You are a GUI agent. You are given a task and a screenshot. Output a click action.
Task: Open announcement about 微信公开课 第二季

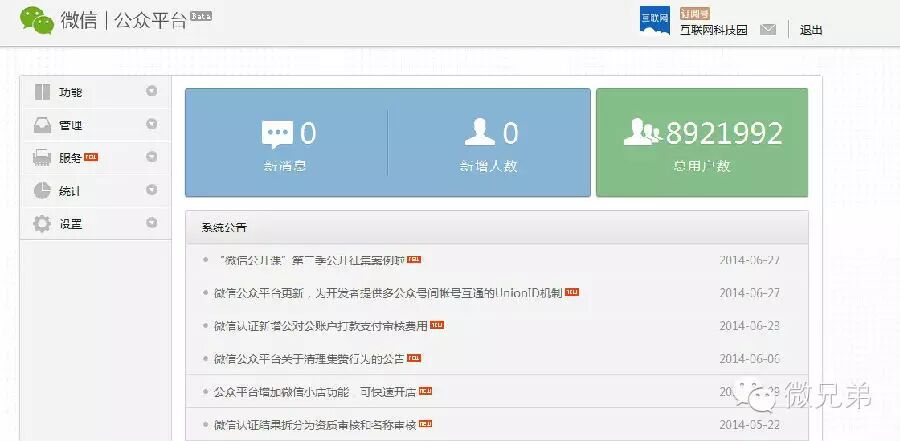[x=310, y=260]
